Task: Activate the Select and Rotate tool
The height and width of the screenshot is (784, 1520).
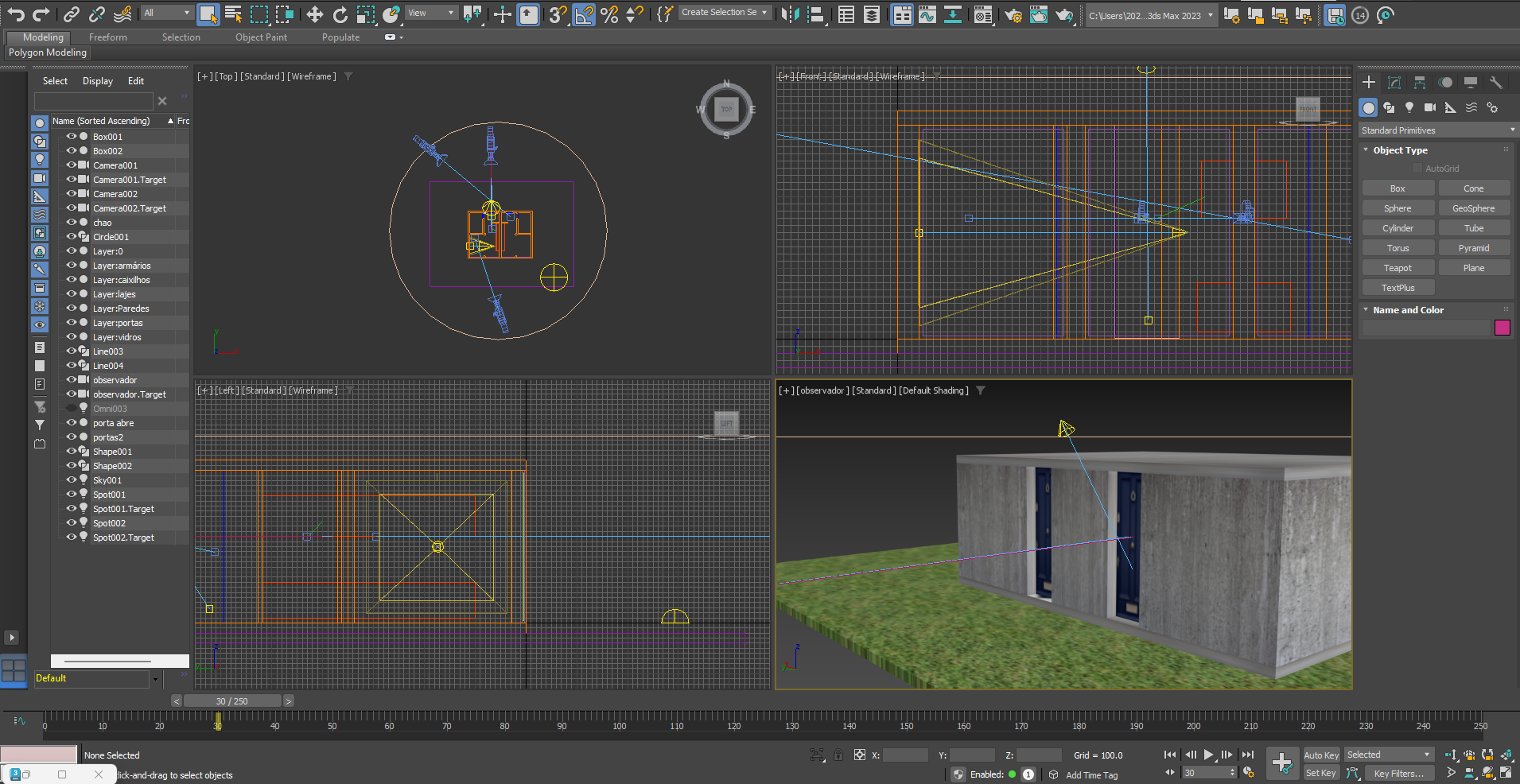Action: pyautogui.click(x=340, y=14)
